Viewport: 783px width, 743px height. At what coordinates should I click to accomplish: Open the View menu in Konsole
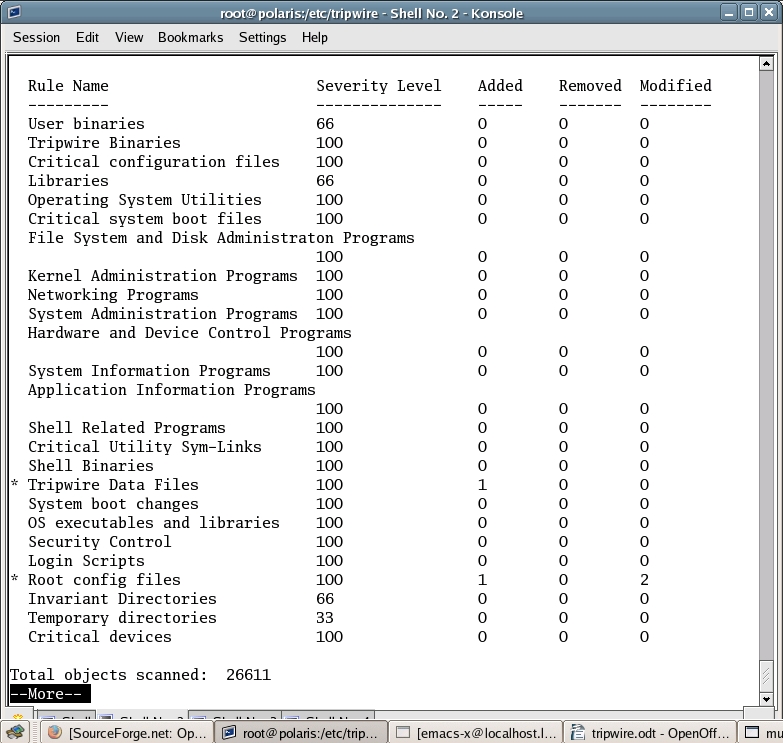point(129,37)
